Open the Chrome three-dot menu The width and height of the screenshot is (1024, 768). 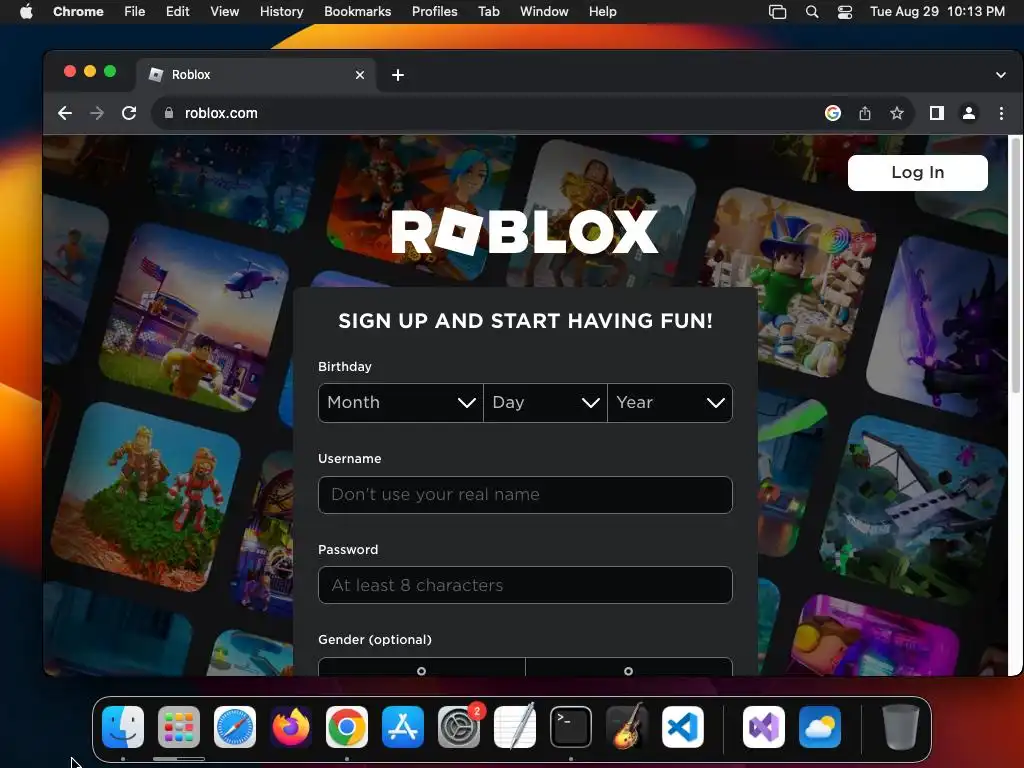[1001, 113]
